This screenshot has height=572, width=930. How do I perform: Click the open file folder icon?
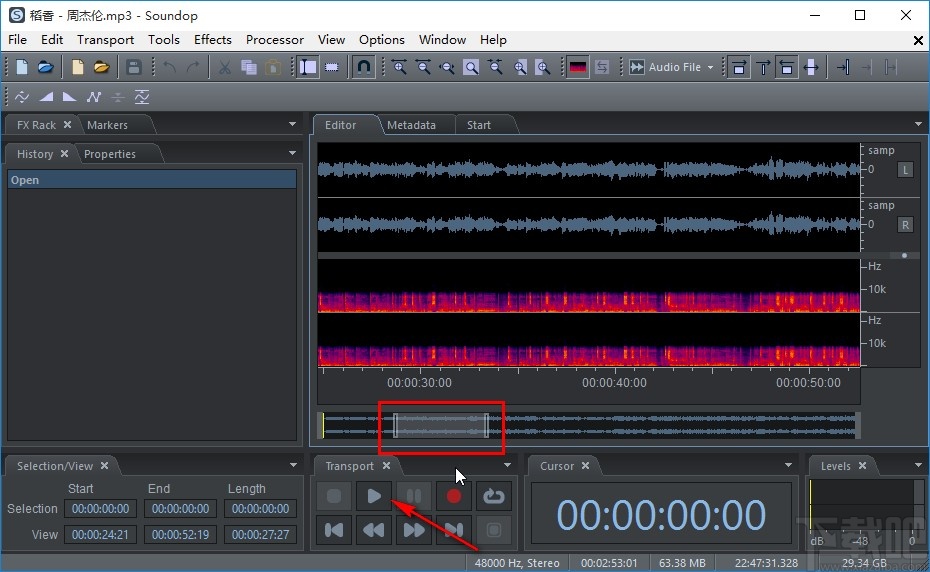pyautogui.click(x=46, y=67)
